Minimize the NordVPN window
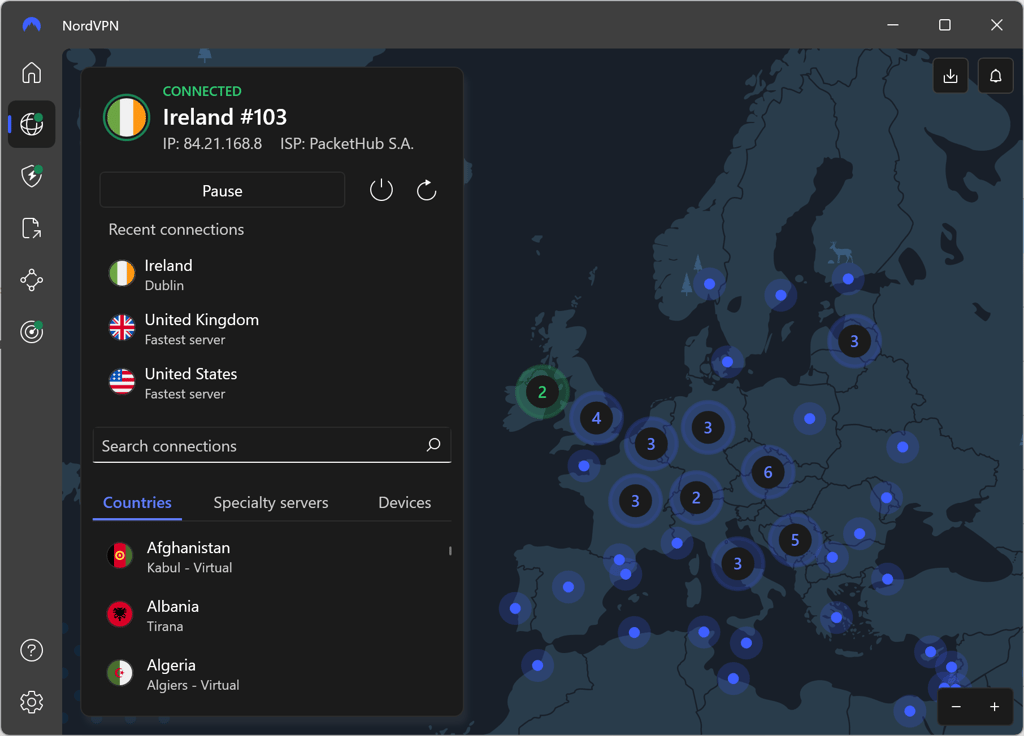This screenshot has width=1024, height=736. [893, 25]
